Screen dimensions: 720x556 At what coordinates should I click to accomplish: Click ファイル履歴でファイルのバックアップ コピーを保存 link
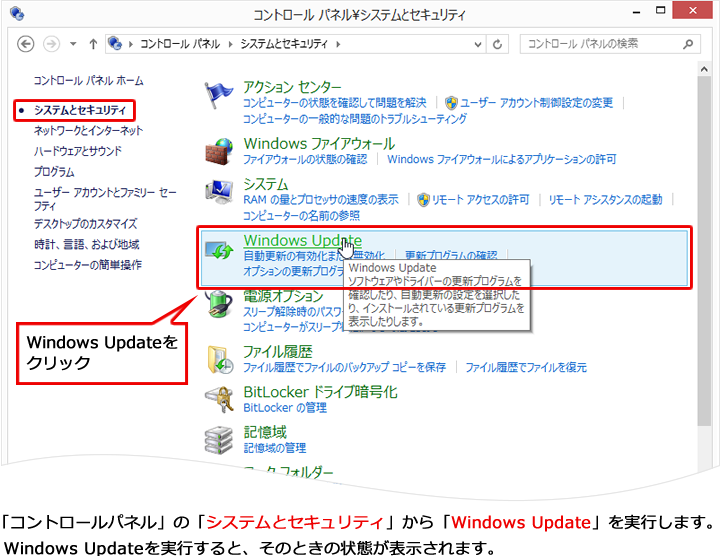tap(344, 367)
